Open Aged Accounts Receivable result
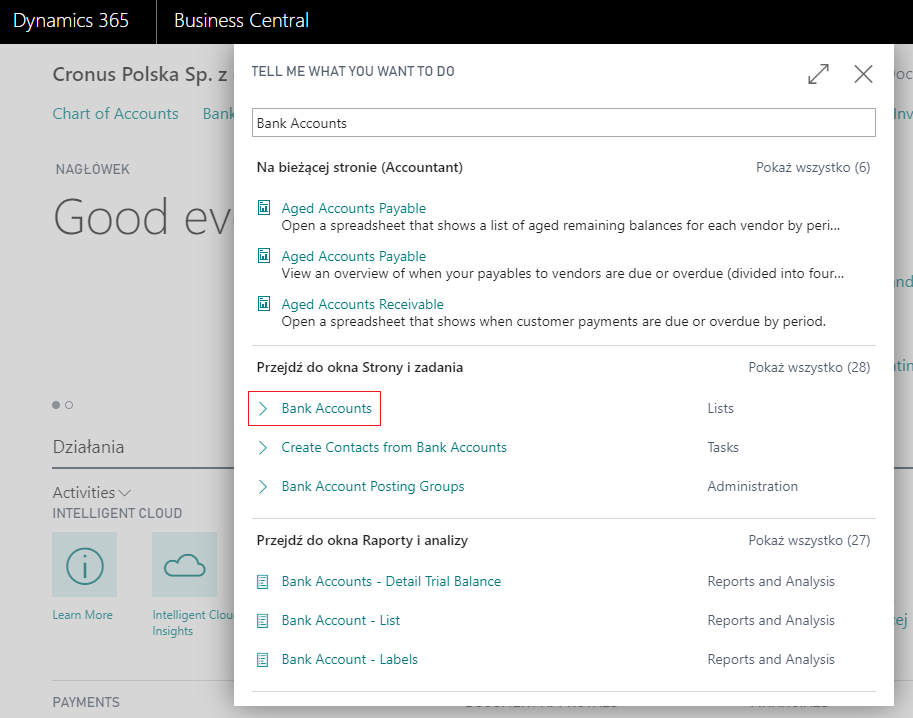The width and height of the screenshot is (913, 718). [x=362, y=304]
